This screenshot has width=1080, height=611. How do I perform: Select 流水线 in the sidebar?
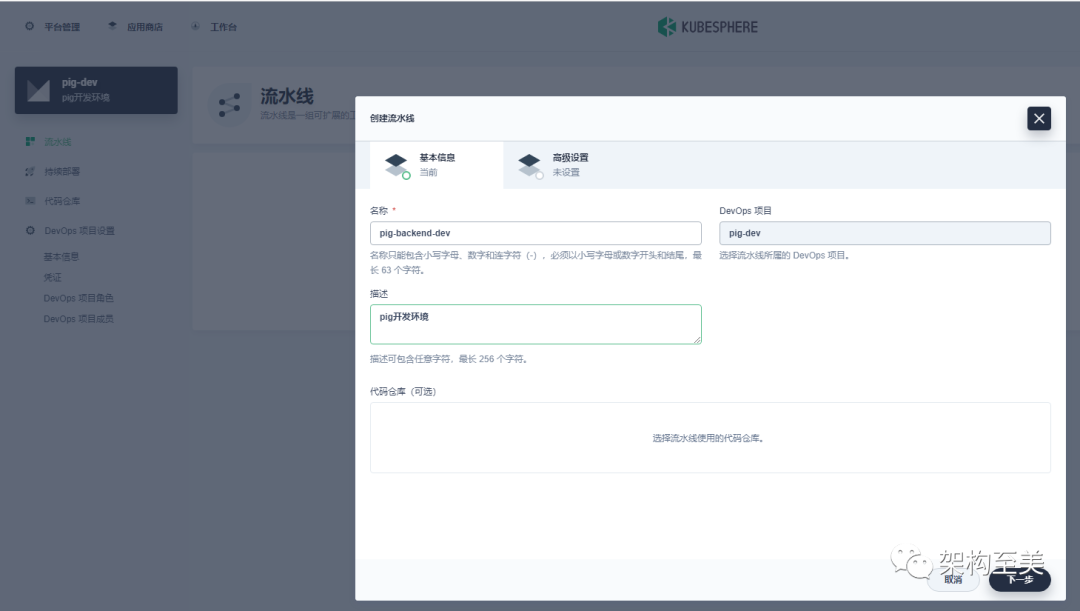click(58, 142)
